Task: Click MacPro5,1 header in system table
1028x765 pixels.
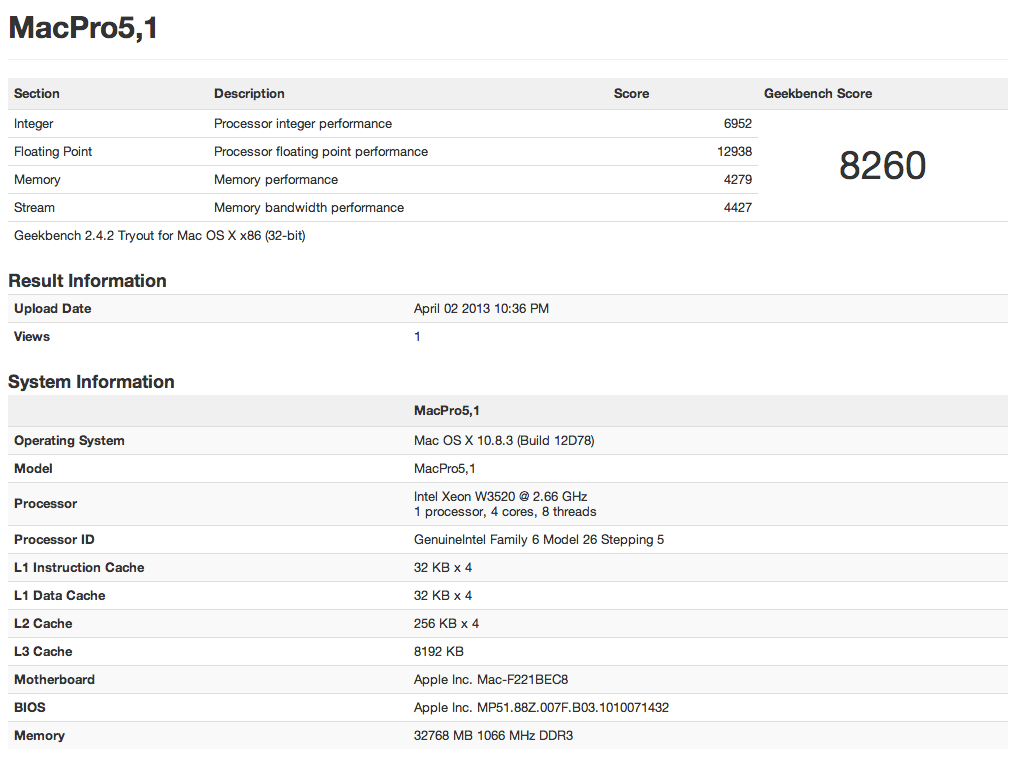Action: [446, 411]
